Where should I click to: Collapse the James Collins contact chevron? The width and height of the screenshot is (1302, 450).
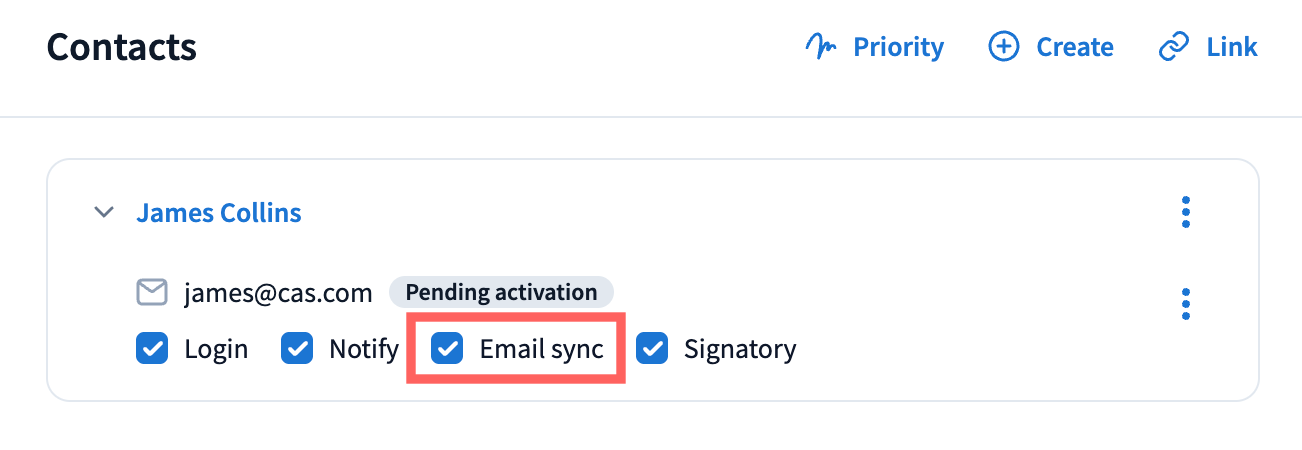(x=104, y=213)
